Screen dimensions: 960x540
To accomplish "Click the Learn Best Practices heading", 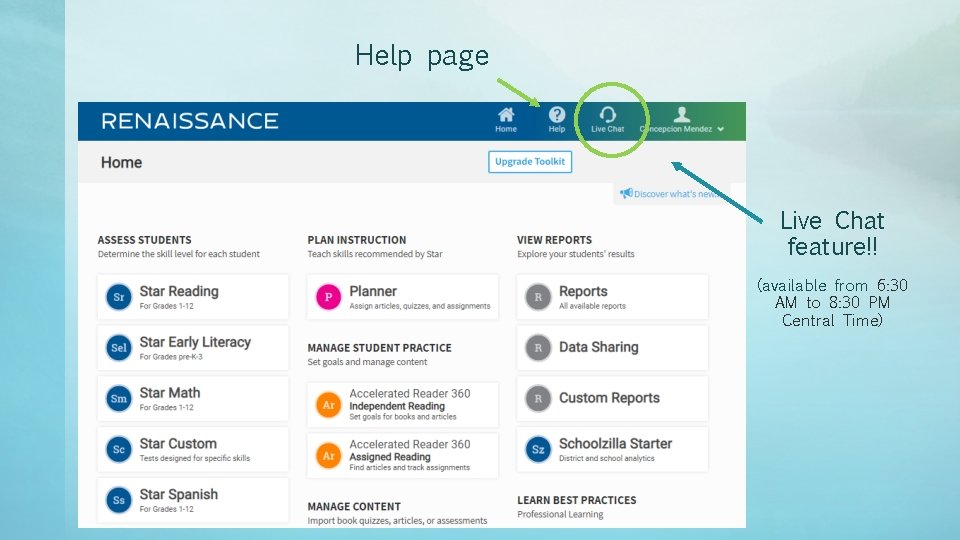I will pos(577,500).
